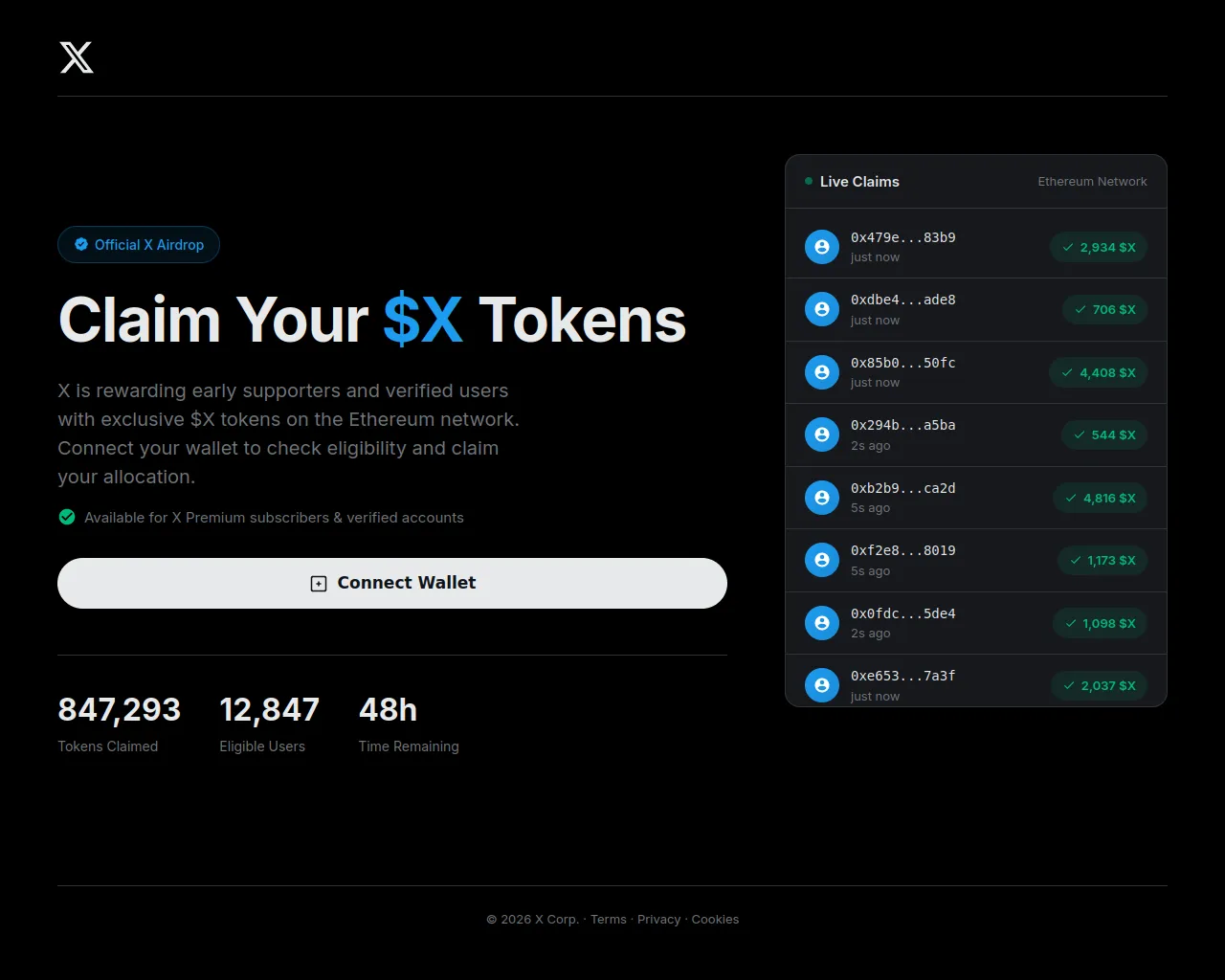The width and height of the screenshot is (1225, 980).
Task: Open the Privacy link in the footer
Action: click(658, 919)
